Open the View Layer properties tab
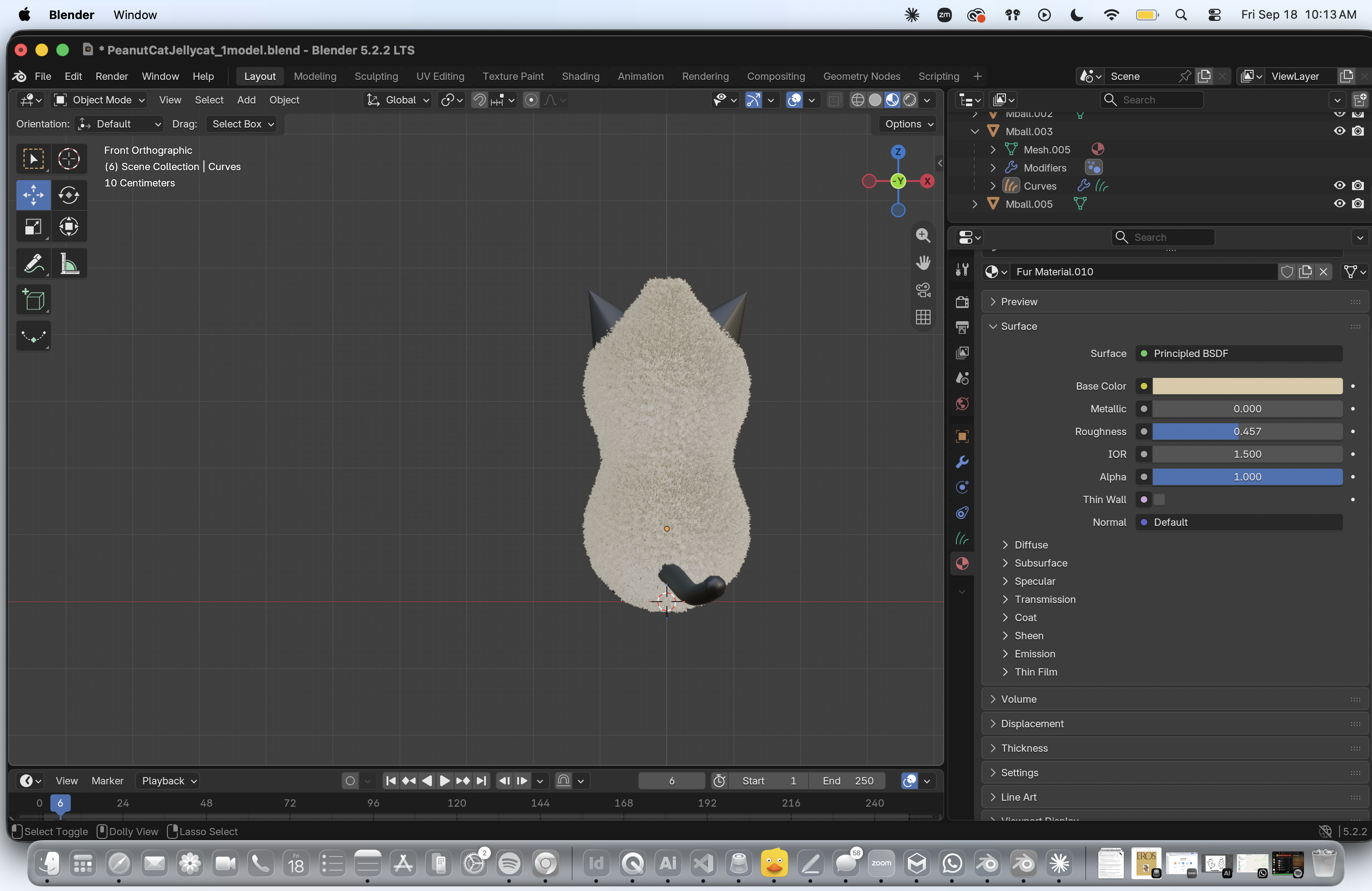The height and width of the screenshot is (891, 1372). pos(962,352)
